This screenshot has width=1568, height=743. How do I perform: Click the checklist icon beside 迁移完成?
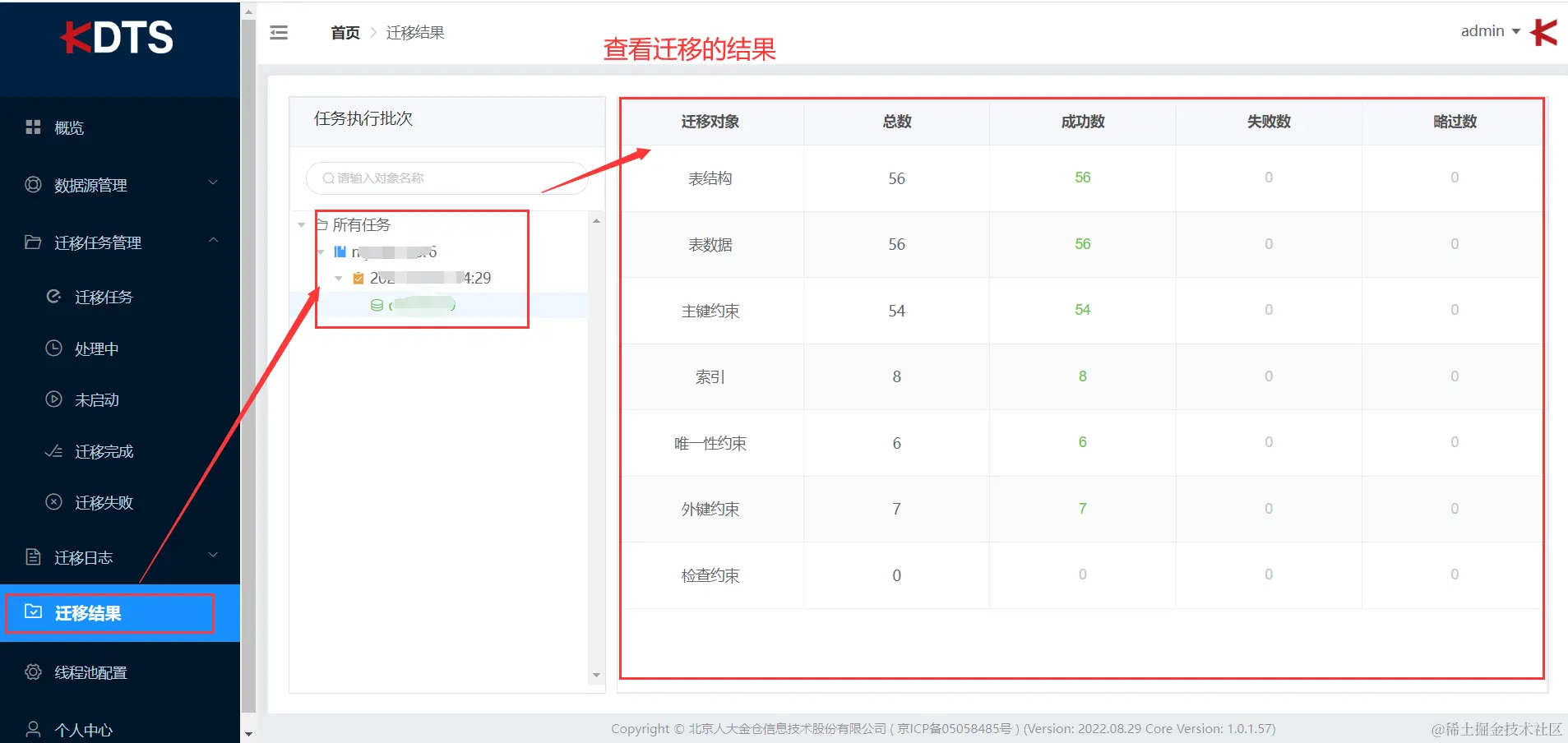coord(53,451)
